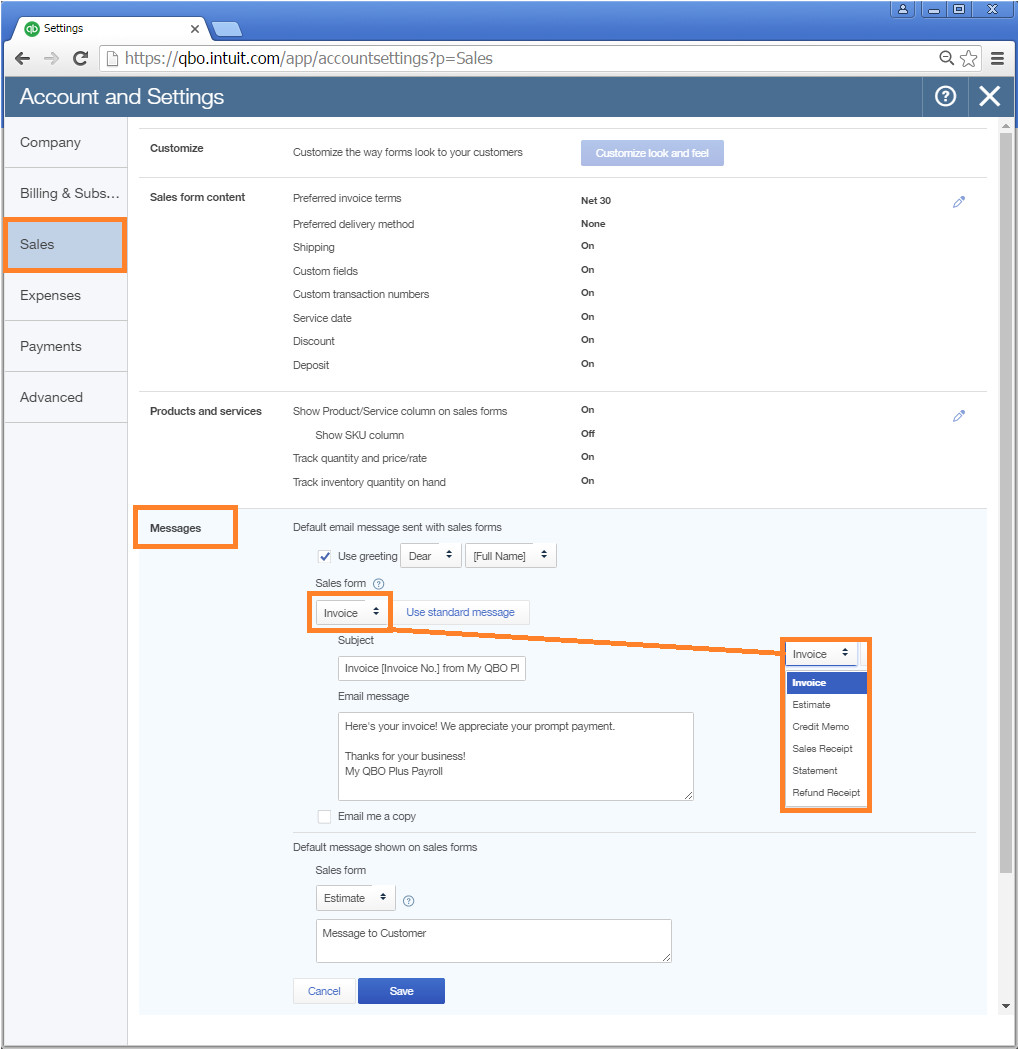Click the page vertical scrollbar
This screenshot has height=1050, width=1019.
click(1005, 500)
